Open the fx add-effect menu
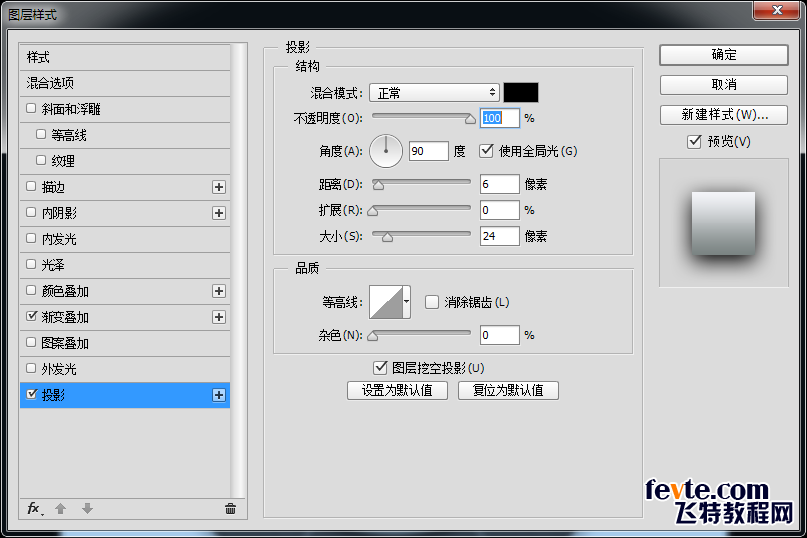Screen dimensions: 807x538 click(x=35, y=509)
